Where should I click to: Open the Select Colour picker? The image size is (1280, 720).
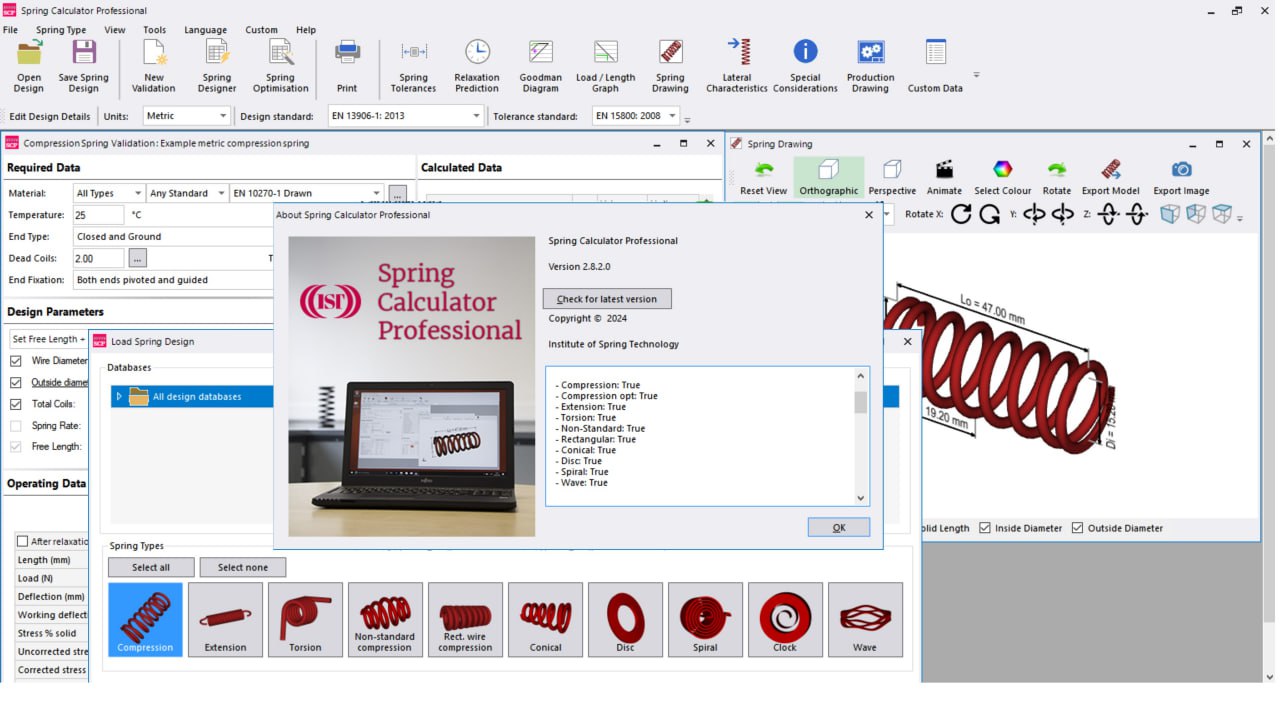click(1002, 178)
